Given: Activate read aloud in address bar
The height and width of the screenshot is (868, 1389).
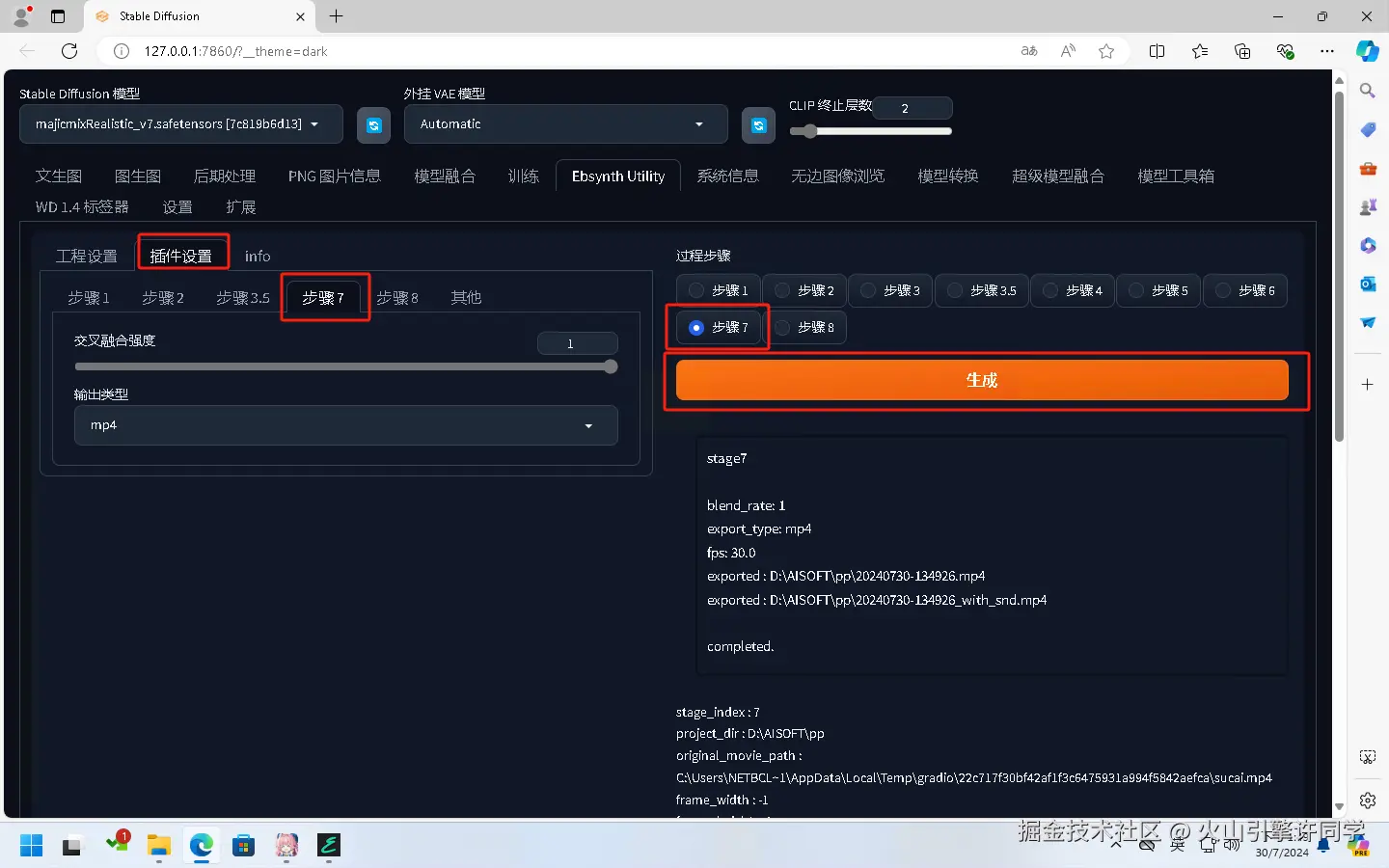Looking at the screenshot, I should 1068,51.
